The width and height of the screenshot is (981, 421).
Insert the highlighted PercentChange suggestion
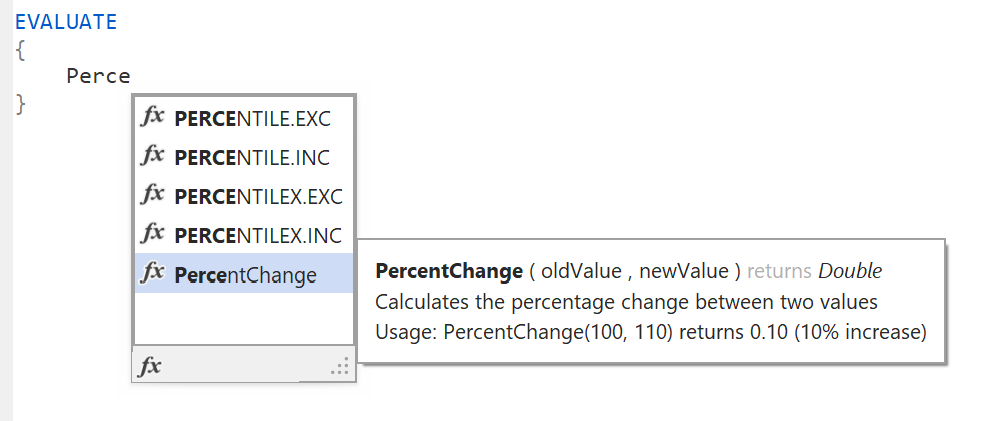245,274
